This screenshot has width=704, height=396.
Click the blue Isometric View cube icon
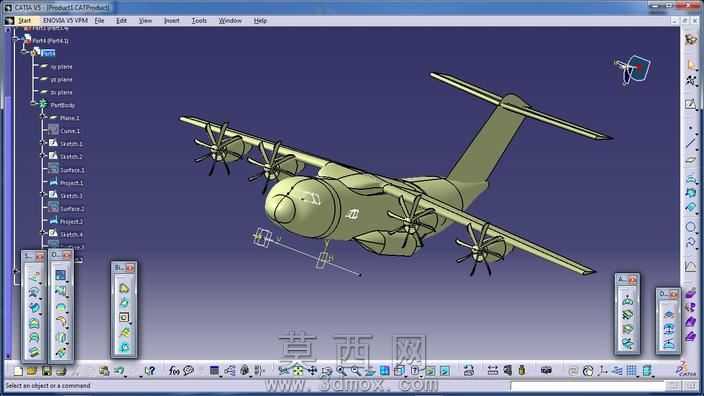385,371
